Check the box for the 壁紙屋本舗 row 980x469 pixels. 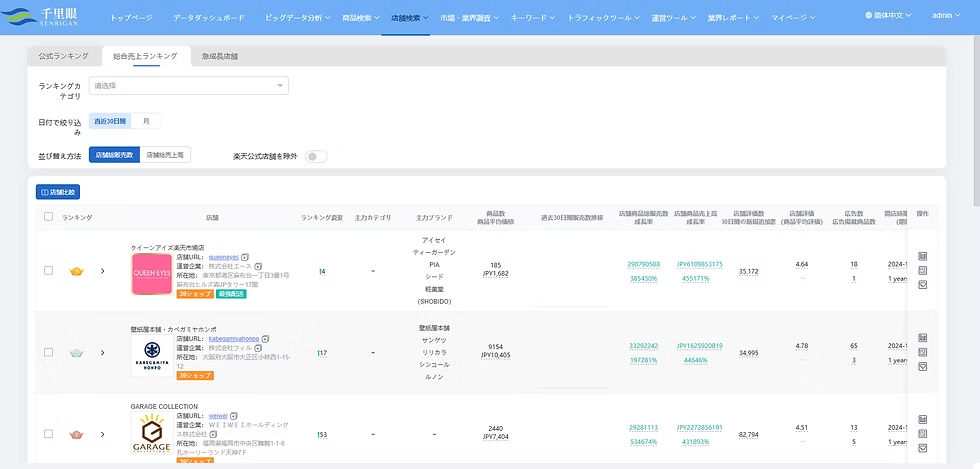click(49, 352)
